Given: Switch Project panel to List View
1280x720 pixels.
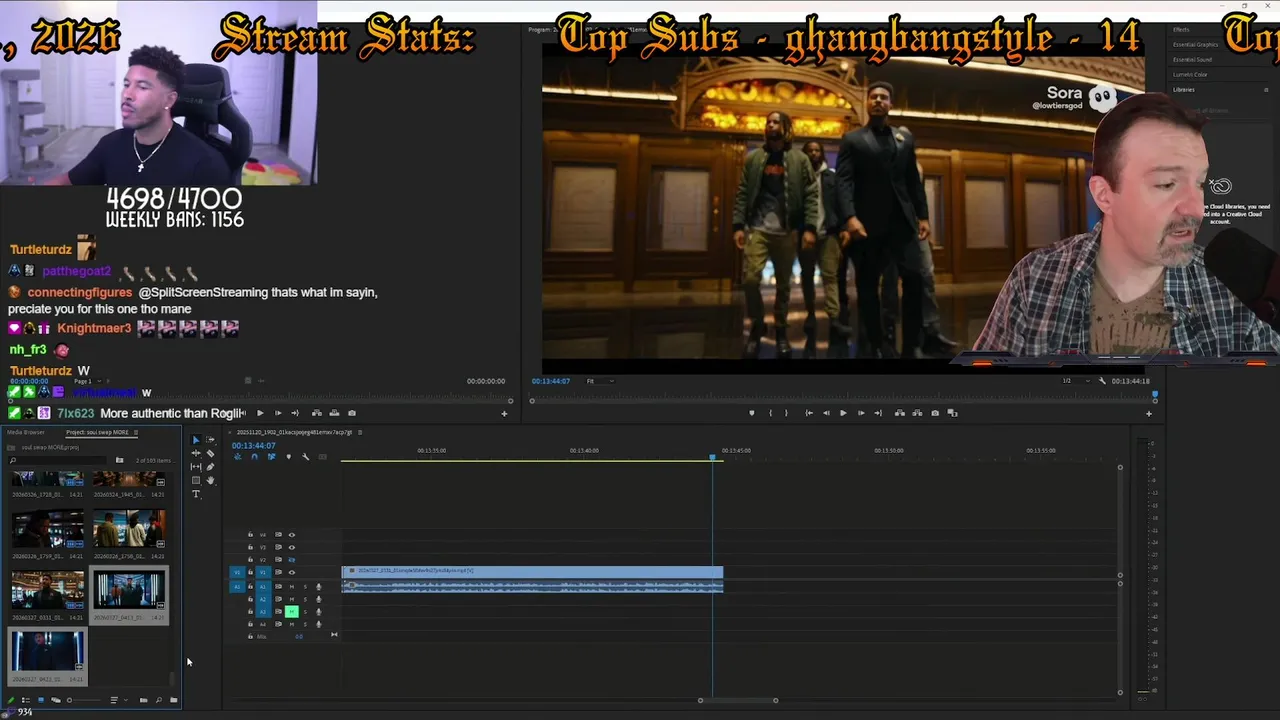Looking at the screenshot, I should coord(25,700).
